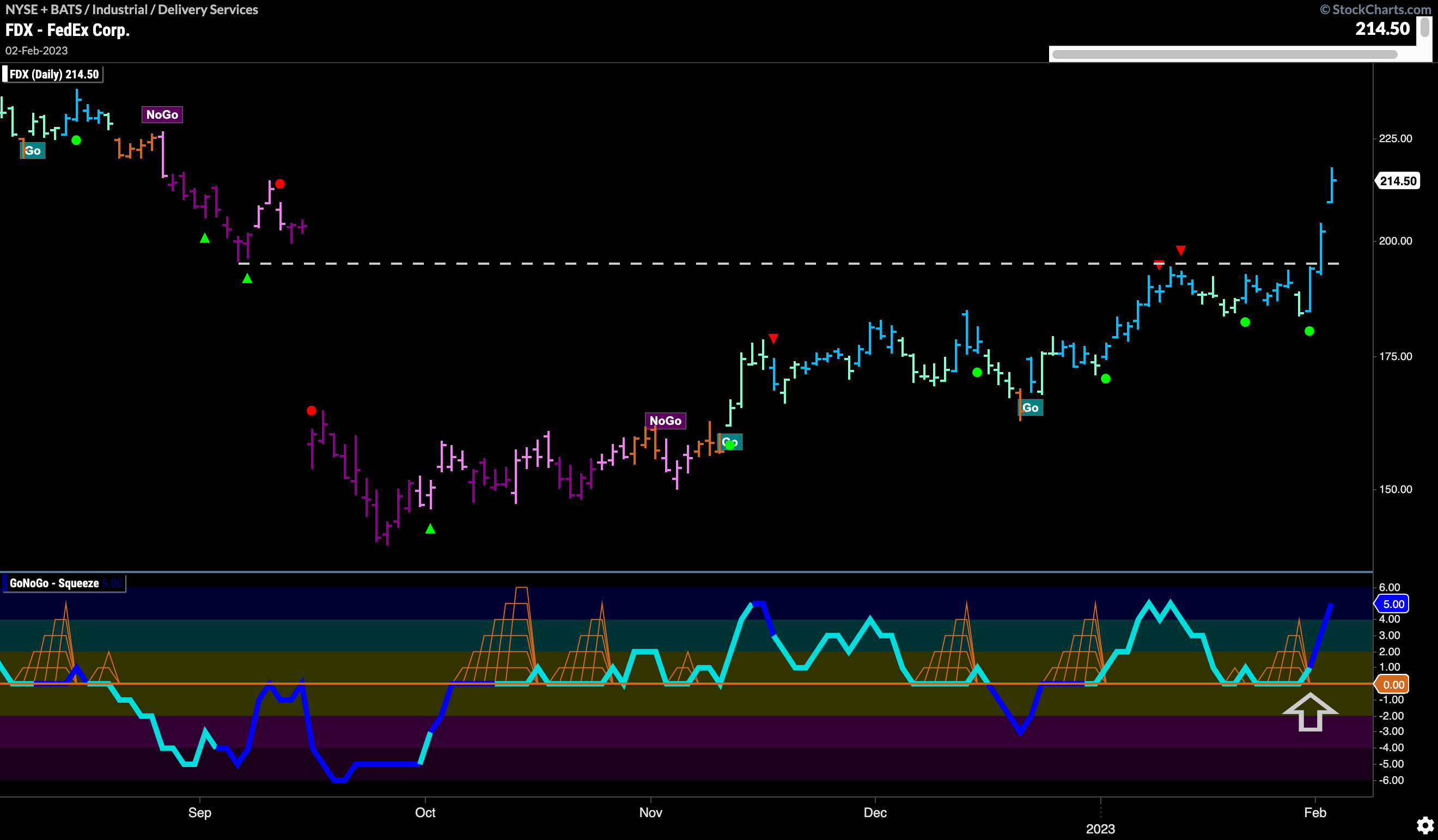
Task: Click the 200.00 price axis label
Action: point(1395,241)
